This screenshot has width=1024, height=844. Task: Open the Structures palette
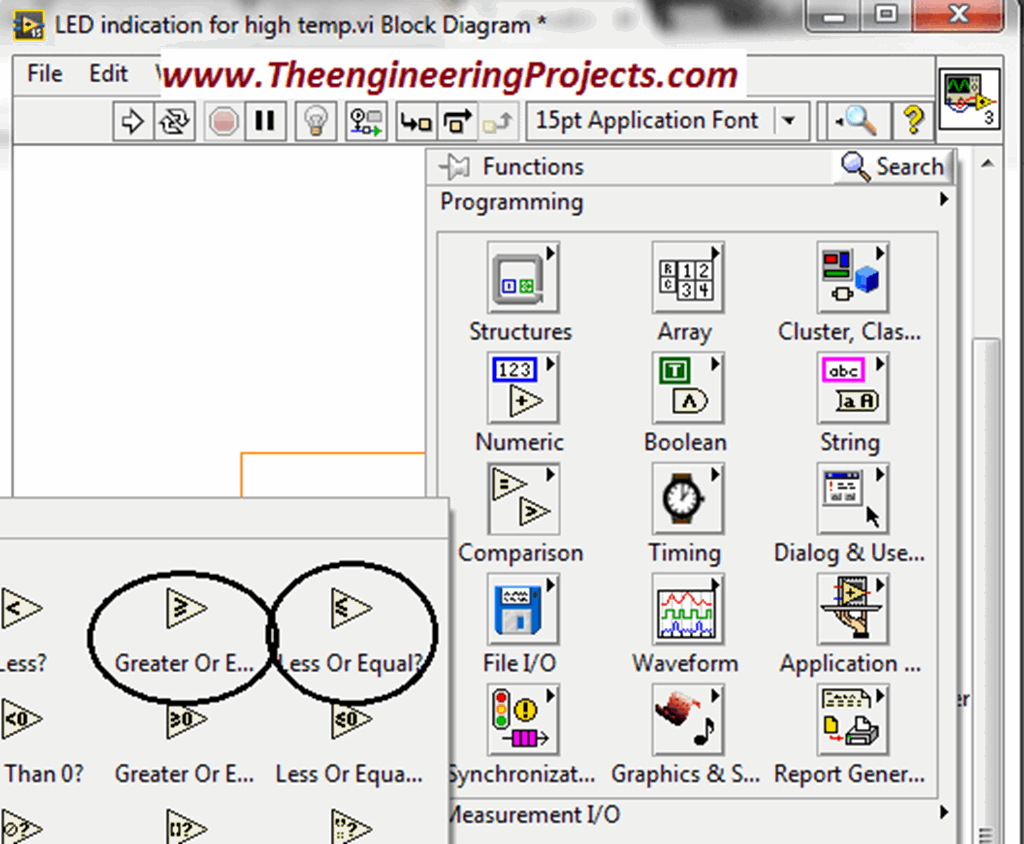click(x=520, y=278)
